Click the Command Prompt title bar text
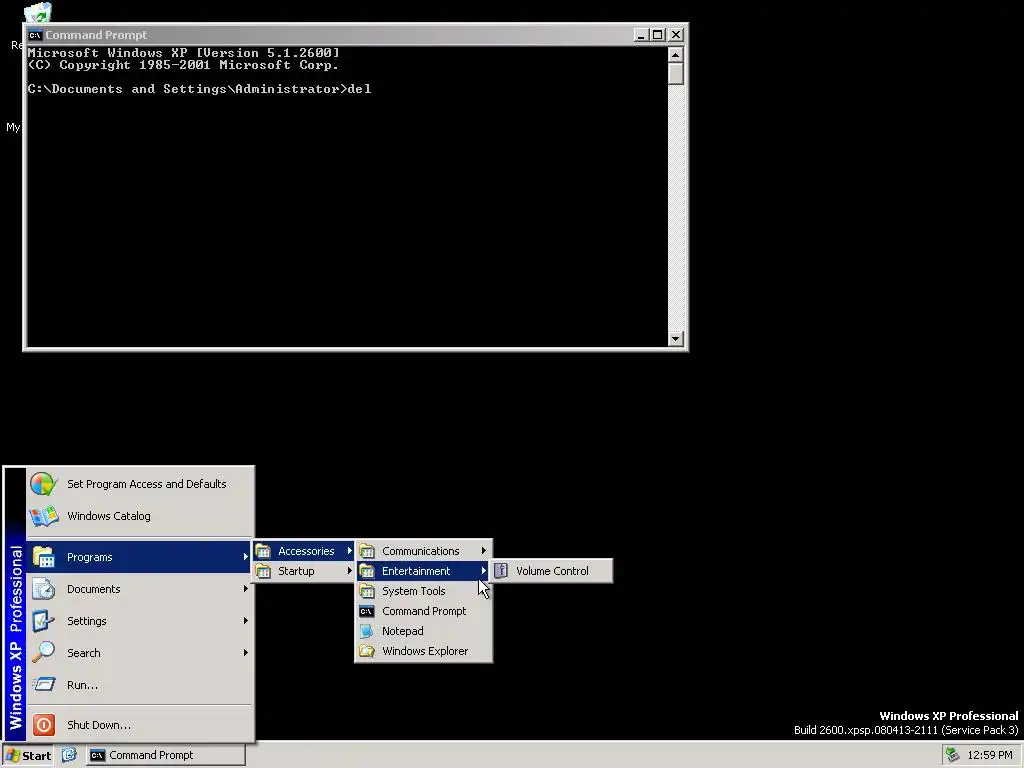The height and width of the screenshot is (768, 1024). pyautogui.click(x=96, y=35)
